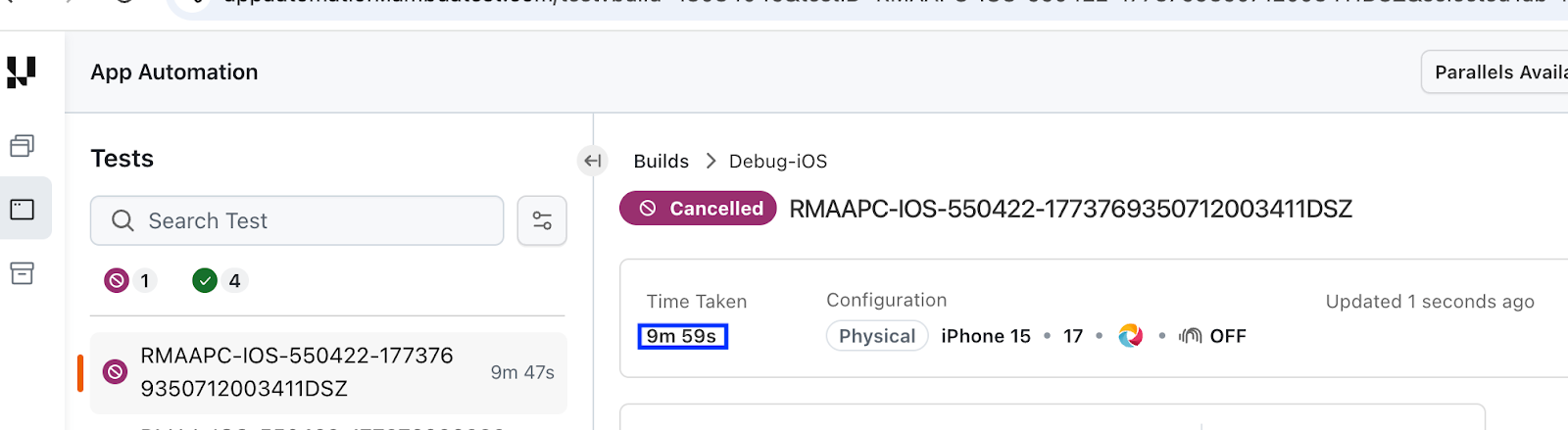Select the Physical device chip
This screenshot has width=1568, height=430.
pyautogui.click(x=876, y=336)
